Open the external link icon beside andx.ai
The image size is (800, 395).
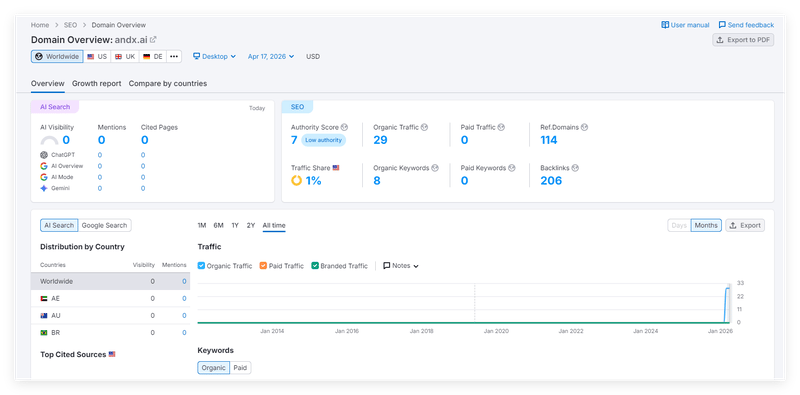(153, 40)
